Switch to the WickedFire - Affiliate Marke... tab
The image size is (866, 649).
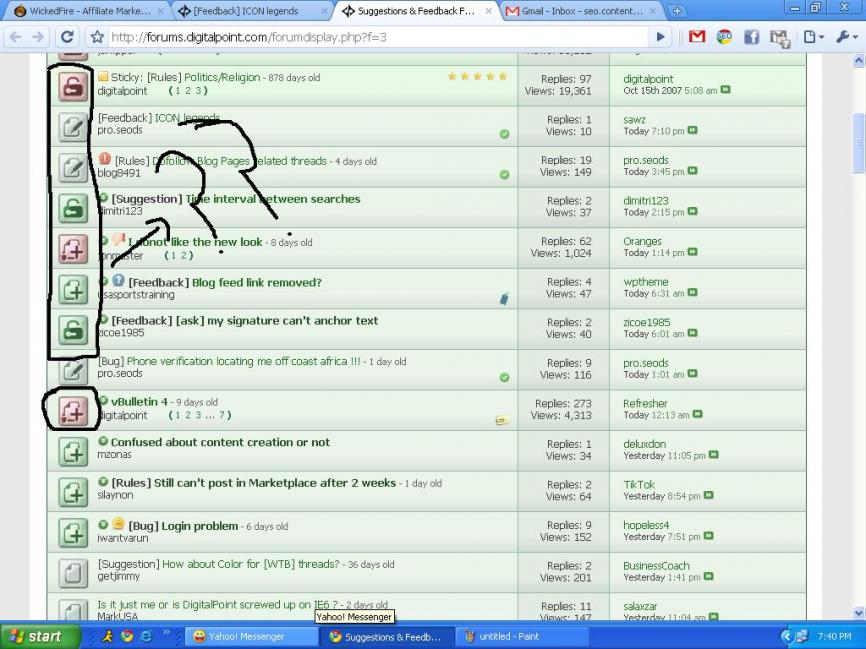(89, 11)
